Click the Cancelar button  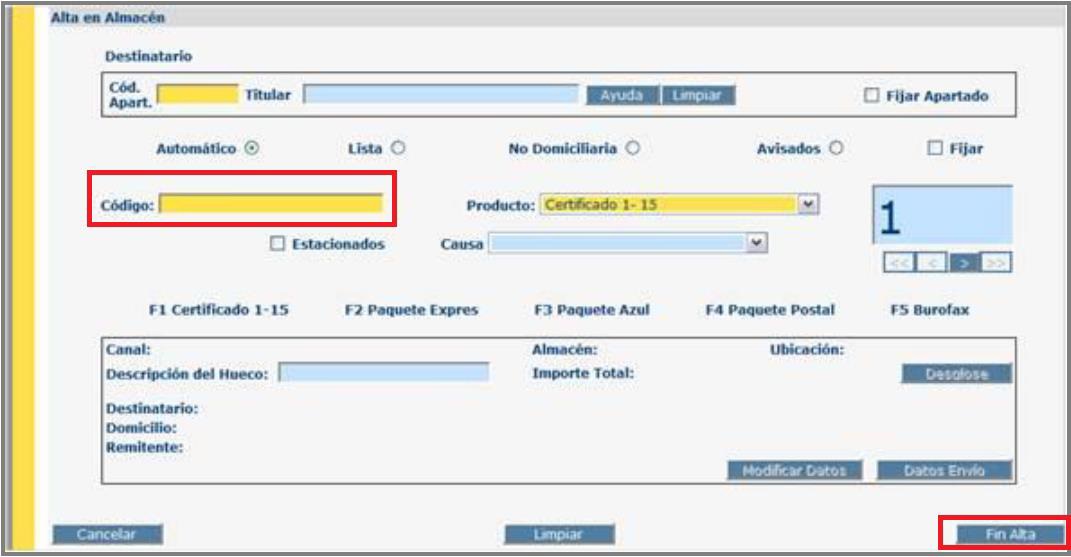(106, 534)
